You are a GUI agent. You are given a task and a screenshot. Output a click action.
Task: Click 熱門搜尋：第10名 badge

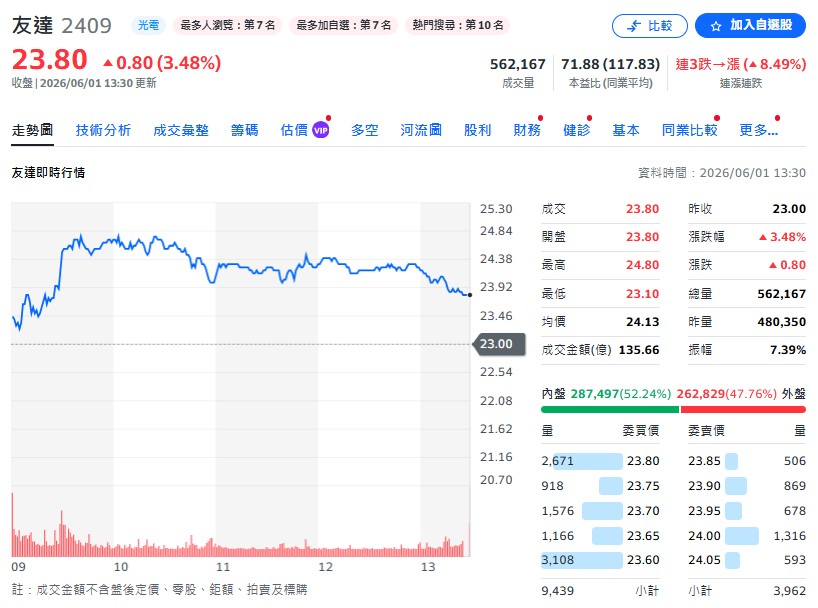point(458,25)
